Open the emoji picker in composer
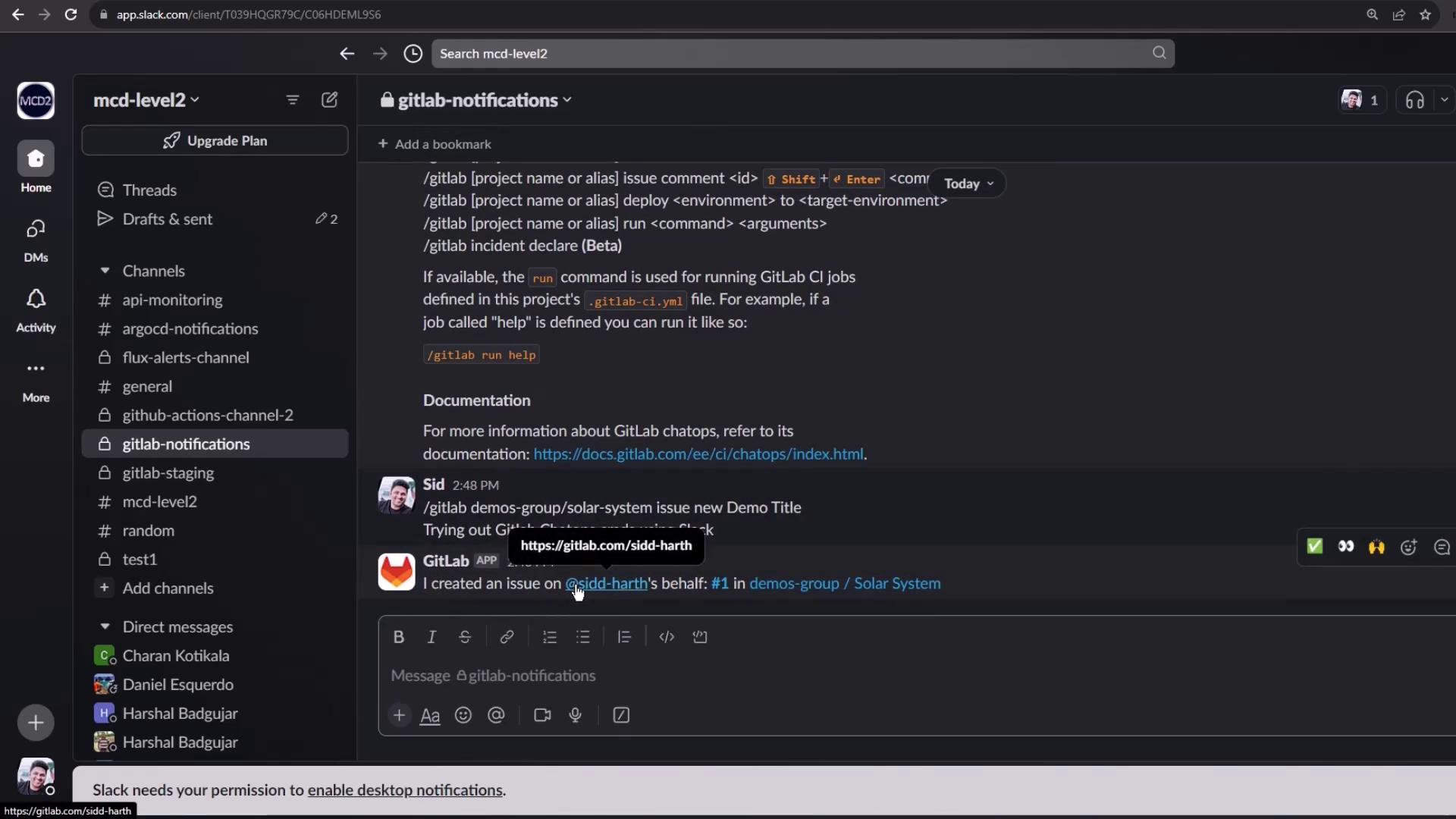 [x=463, y=715]
